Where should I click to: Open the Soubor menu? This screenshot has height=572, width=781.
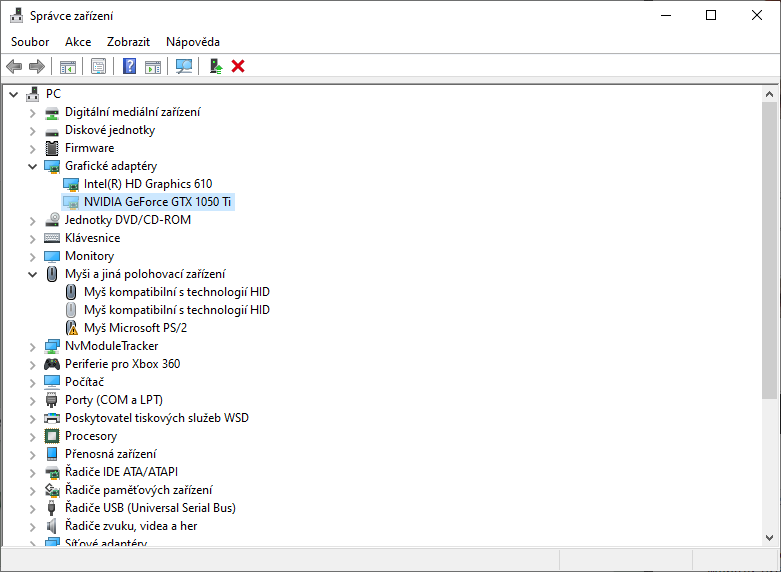[30, 42]
